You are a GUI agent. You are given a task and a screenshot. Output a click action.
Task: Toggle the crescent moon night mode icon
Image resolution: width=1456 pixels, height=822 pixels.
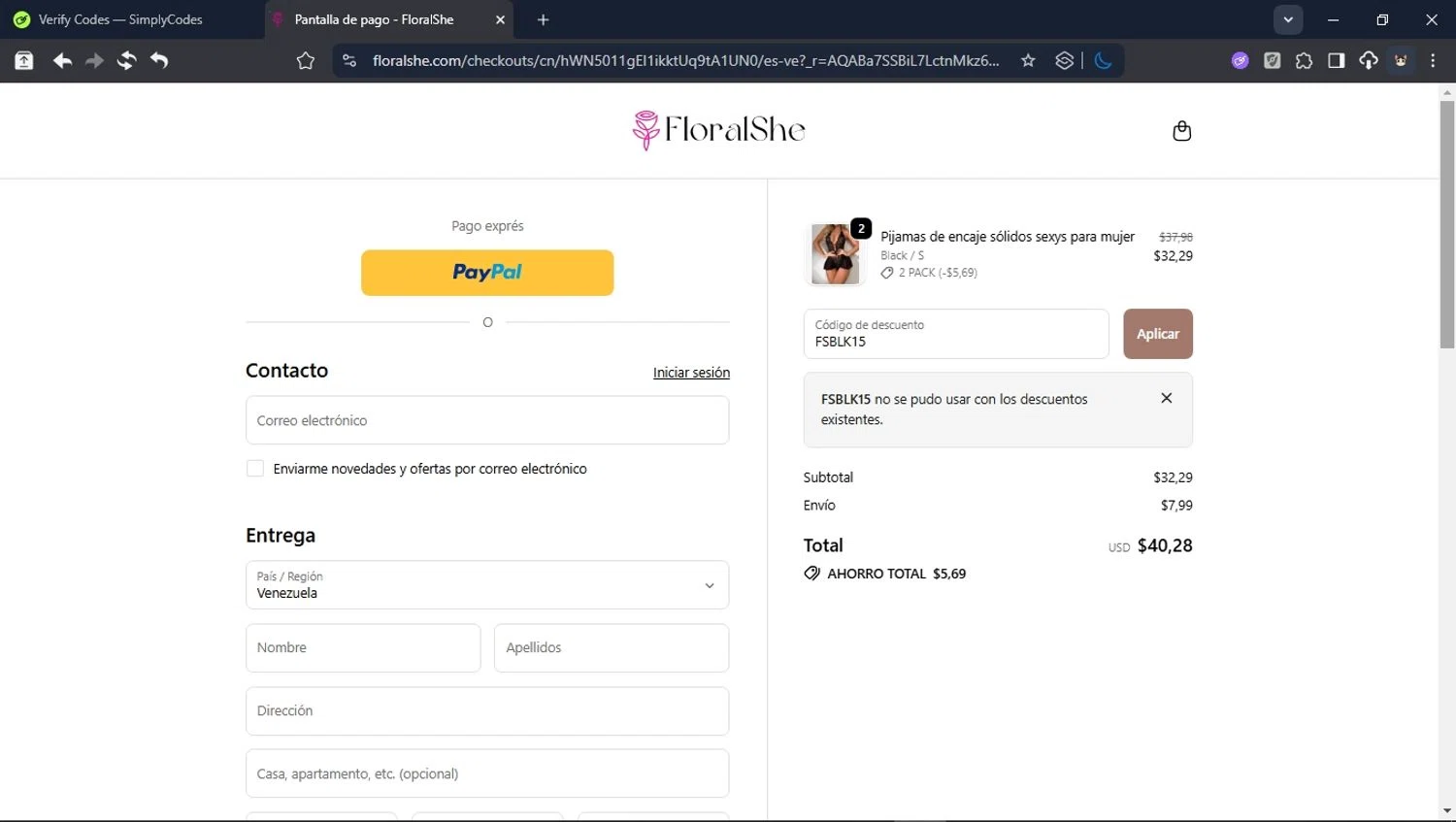coord(1104,61)
